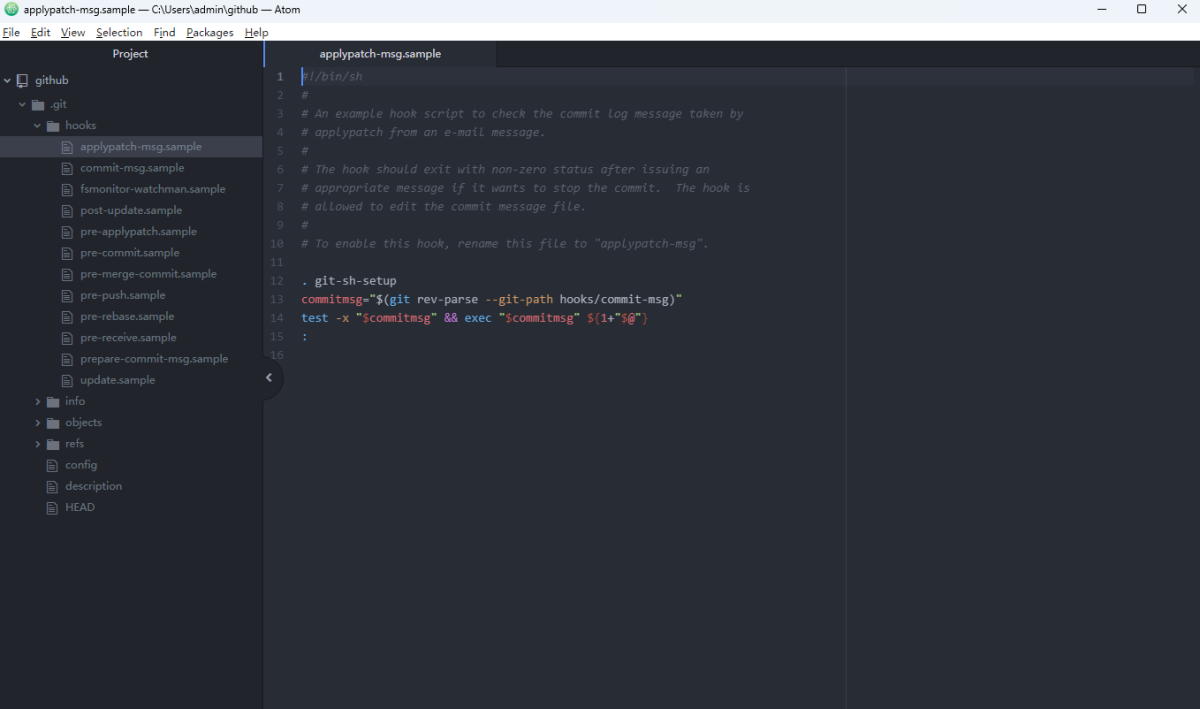The height and width of the screenshot is (709, 1200).
Task: Expand the info folder chevron
Action: [38, 402]
